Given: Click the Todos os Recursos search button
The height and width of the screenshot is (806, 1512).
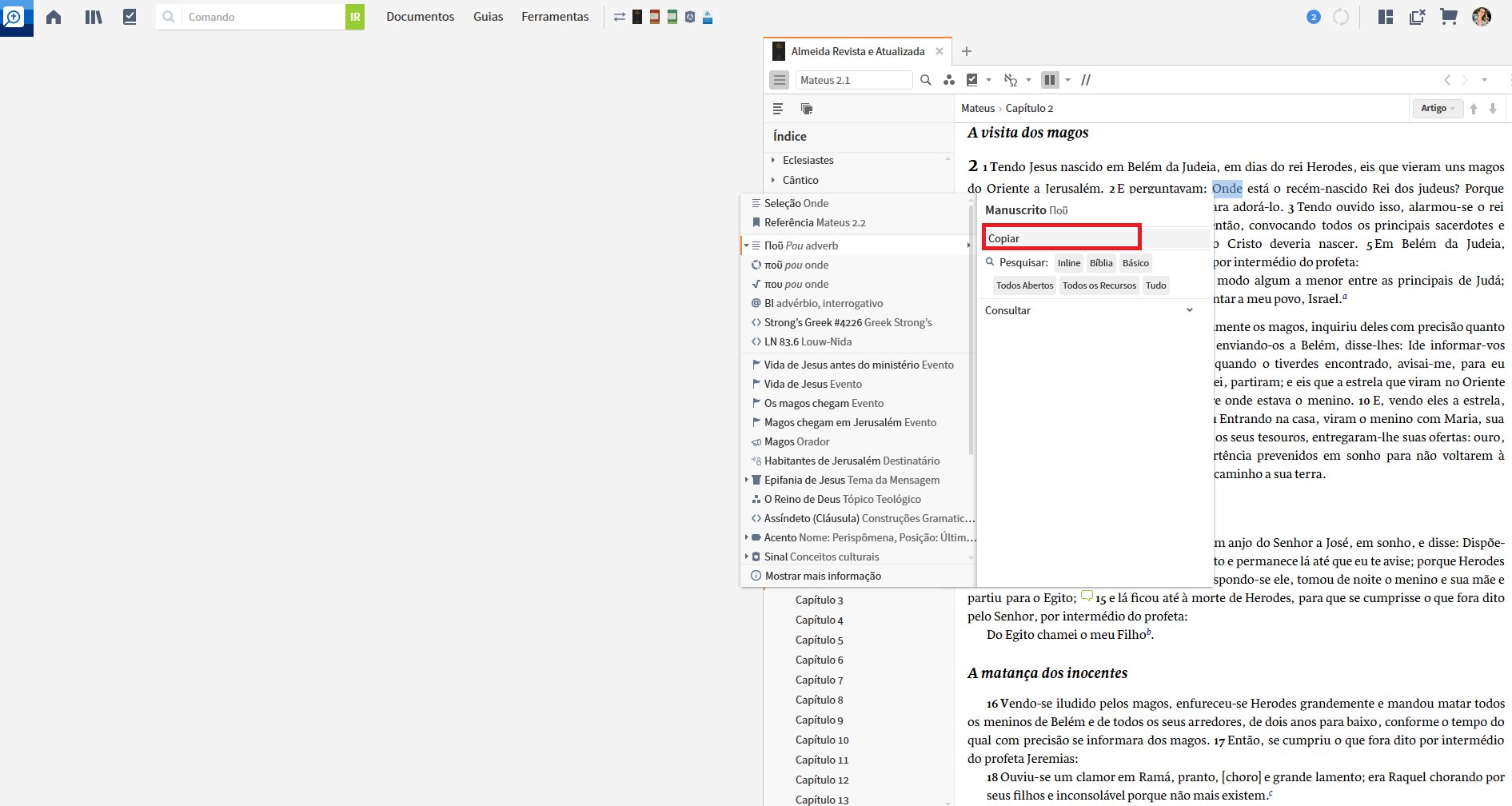Looking at the screenshot, I should (x=1099, y=285).
